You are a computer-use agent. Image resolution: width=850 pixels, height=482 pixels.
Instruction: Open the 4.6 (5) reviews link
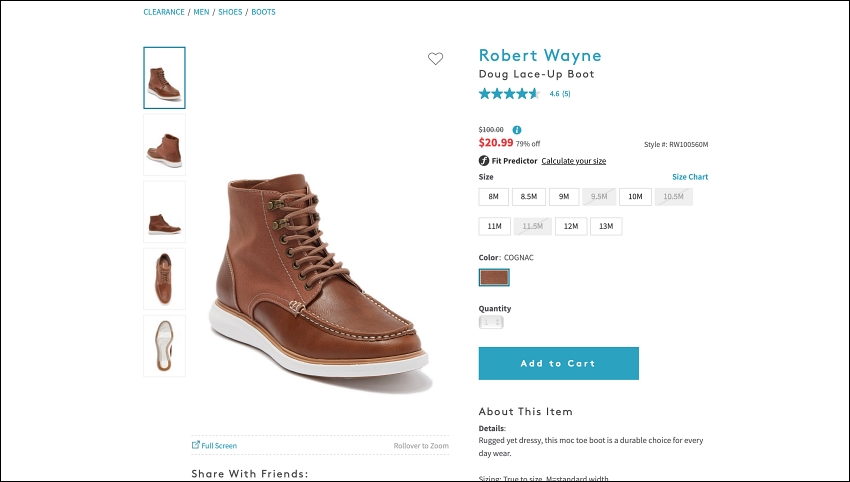559,94
